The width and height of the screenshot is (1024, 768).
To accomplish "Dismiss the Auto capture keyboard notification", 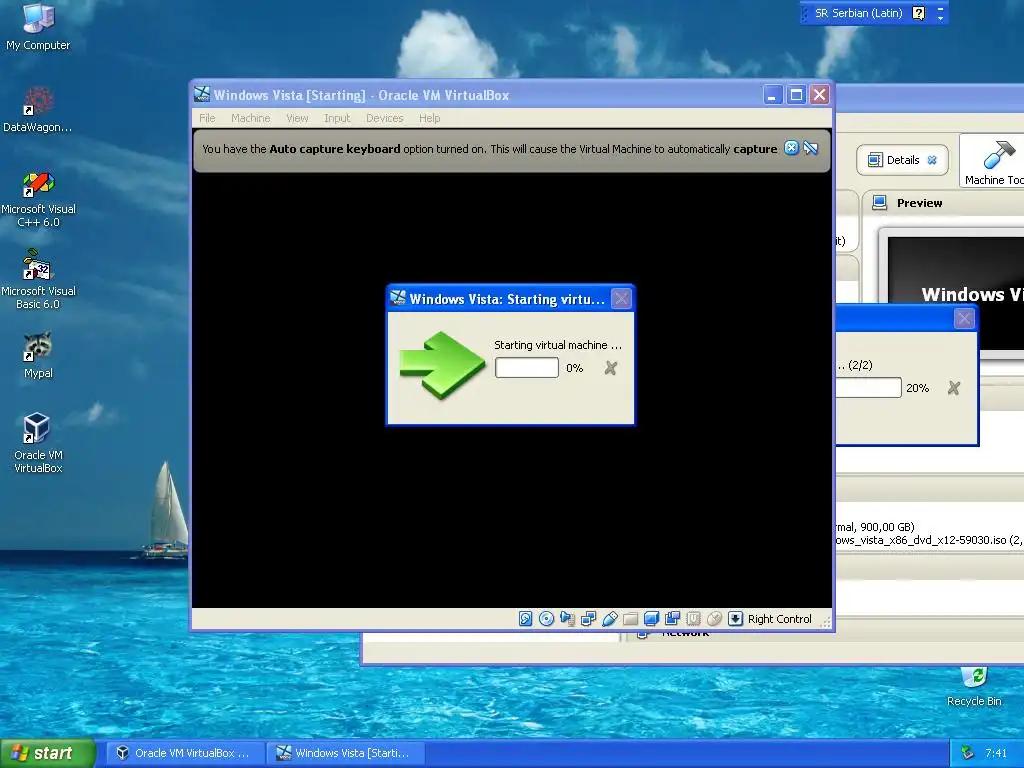I will (791, 148).
